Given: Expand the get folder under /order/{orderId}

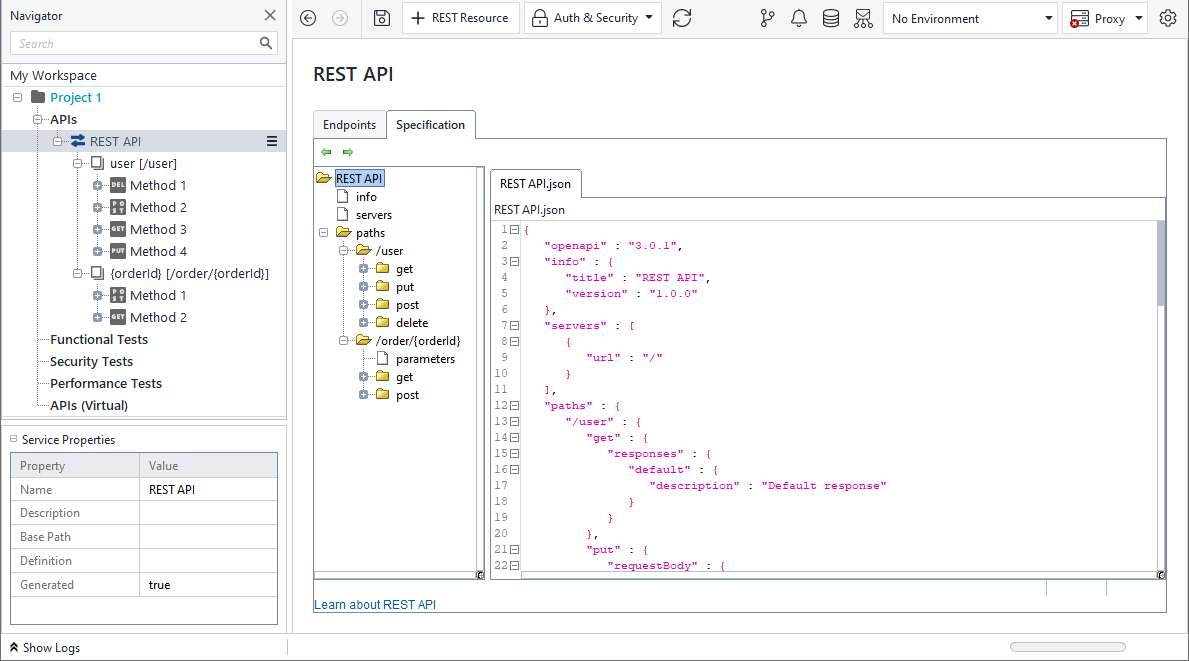Looking at the screenshot, I should [363, 376].
